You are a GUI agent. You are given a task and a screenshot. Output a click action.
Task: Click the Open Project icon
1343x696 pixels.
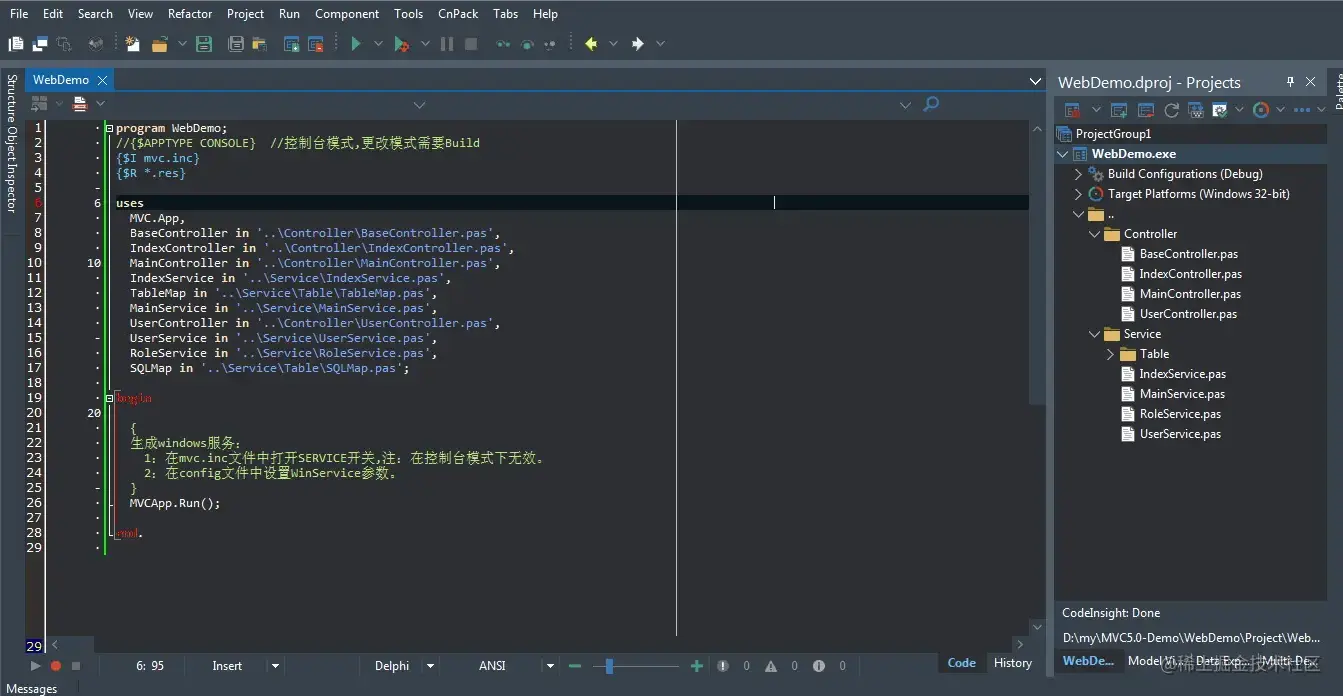(259, 44)
